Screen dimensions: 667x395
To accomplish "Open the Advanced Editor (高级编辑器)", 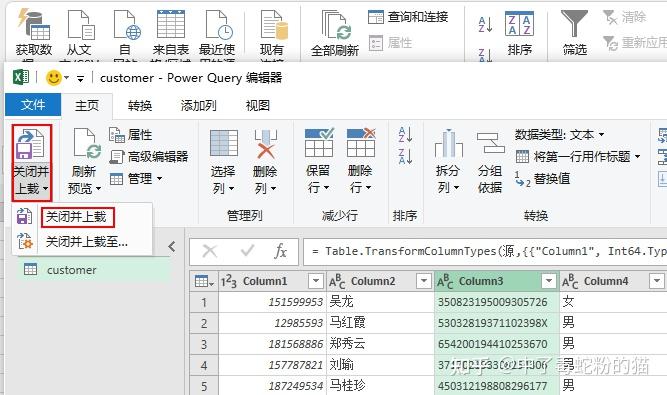I will (149, 156).
